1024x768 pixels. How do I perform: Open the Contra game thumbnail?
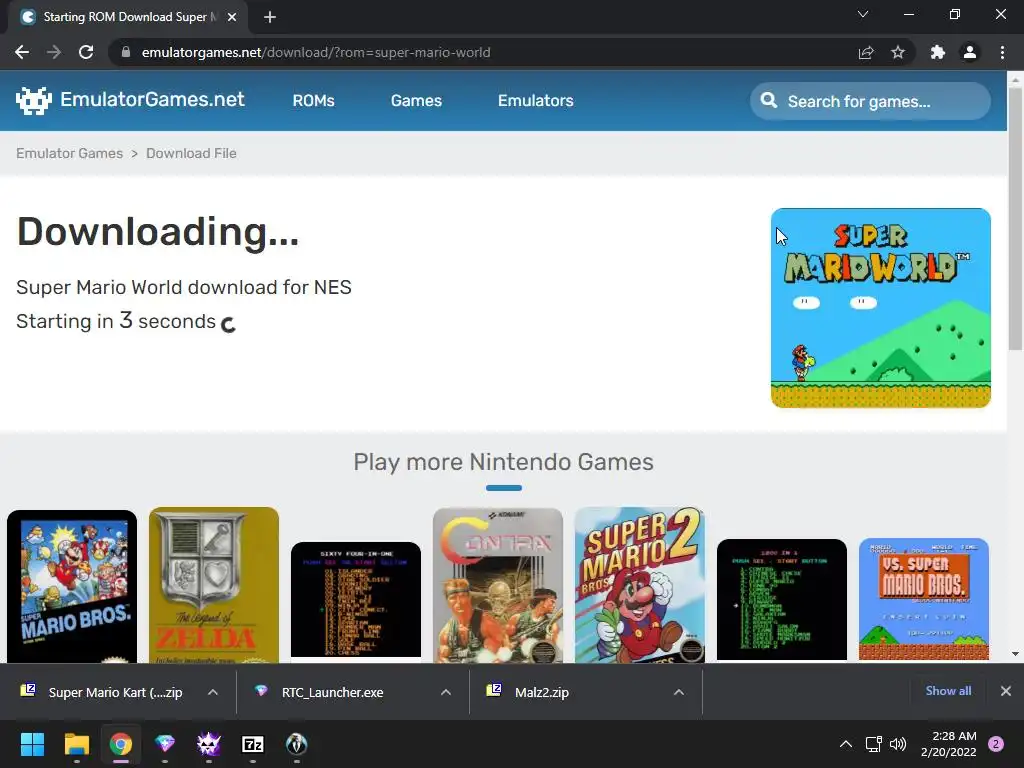(x=498, y=586)
